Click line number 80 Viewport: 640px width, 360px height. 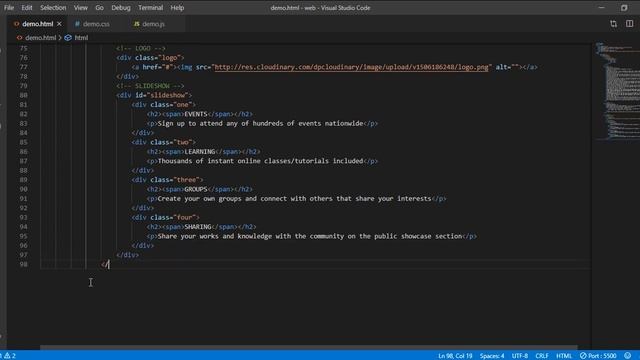pyautogui.click(x=24, y=95)
